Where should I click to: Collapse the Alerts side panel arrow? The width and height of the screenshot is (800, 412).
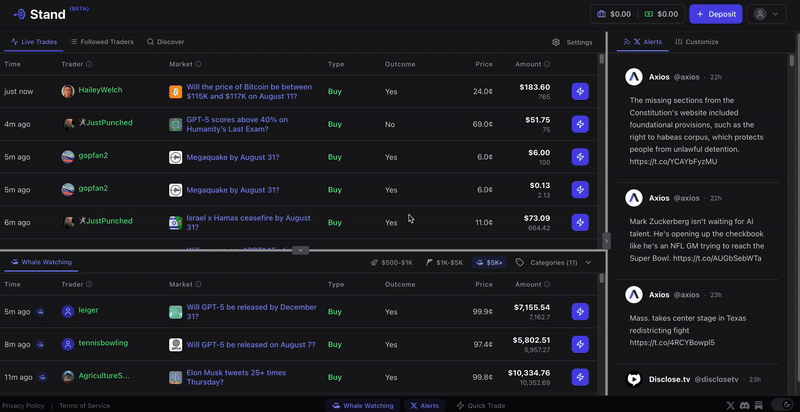pos(606,240)
